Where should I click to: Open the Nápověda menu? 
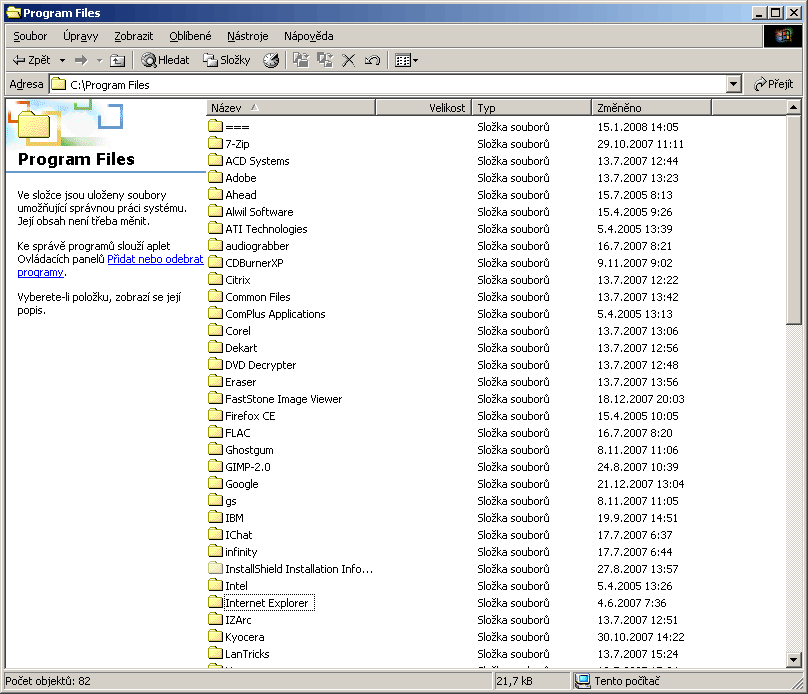pyautogui.click(x=309, y=36)
